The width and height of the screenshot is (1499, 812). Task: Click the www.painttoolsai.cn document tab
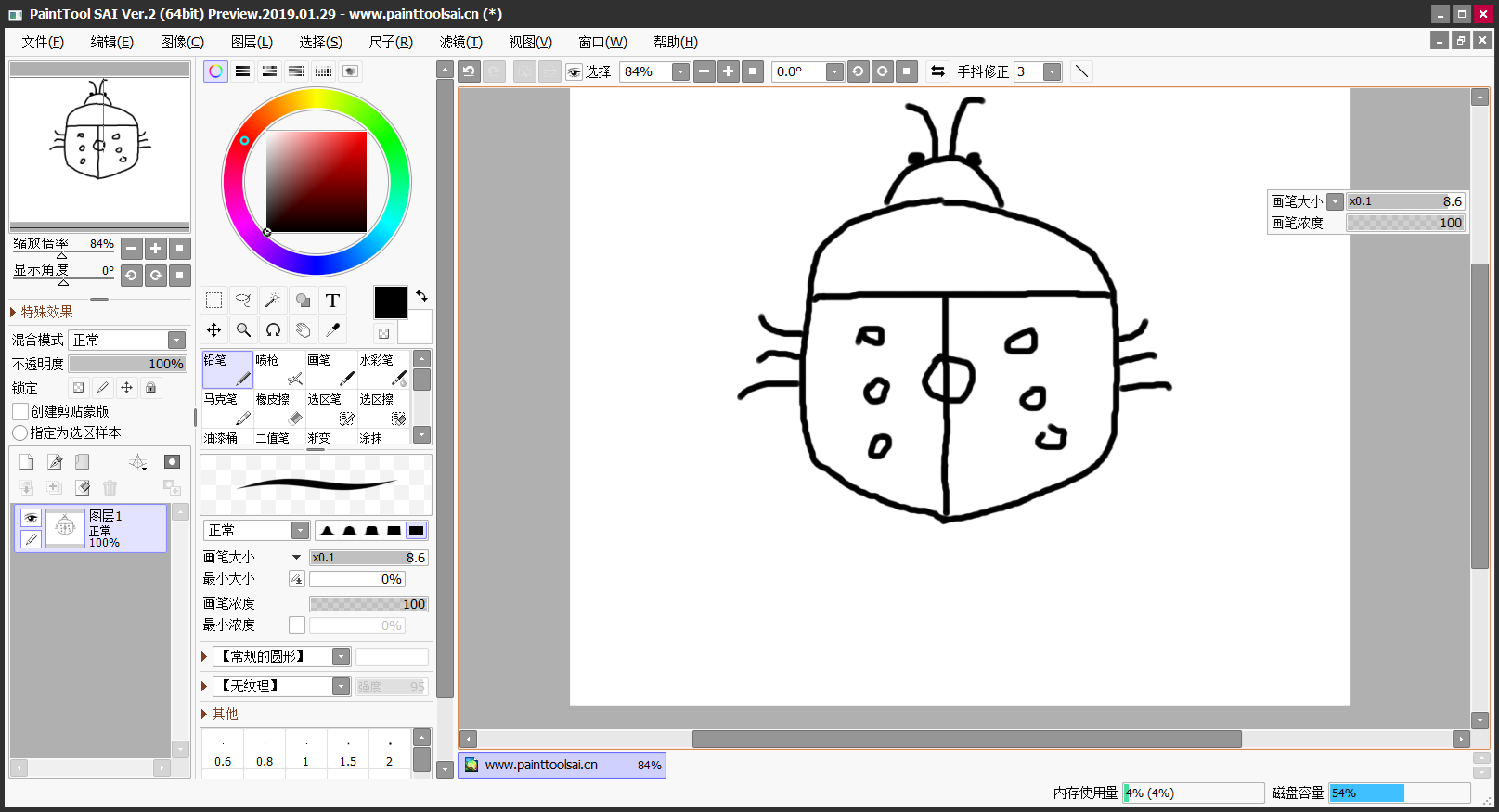coord(562,765)
